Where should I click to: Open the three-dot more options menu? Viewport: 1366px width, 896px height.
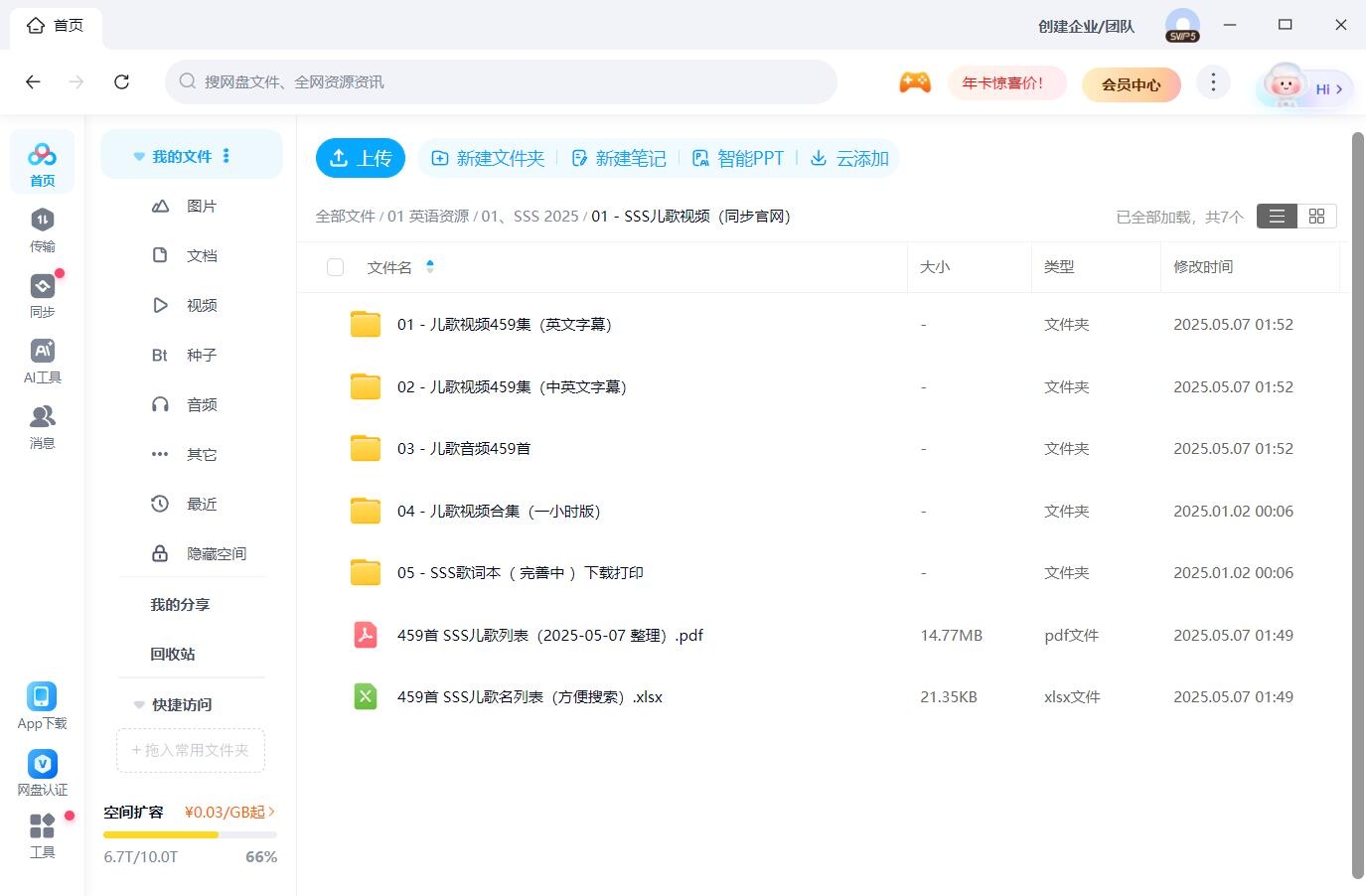pos(1213,82)
